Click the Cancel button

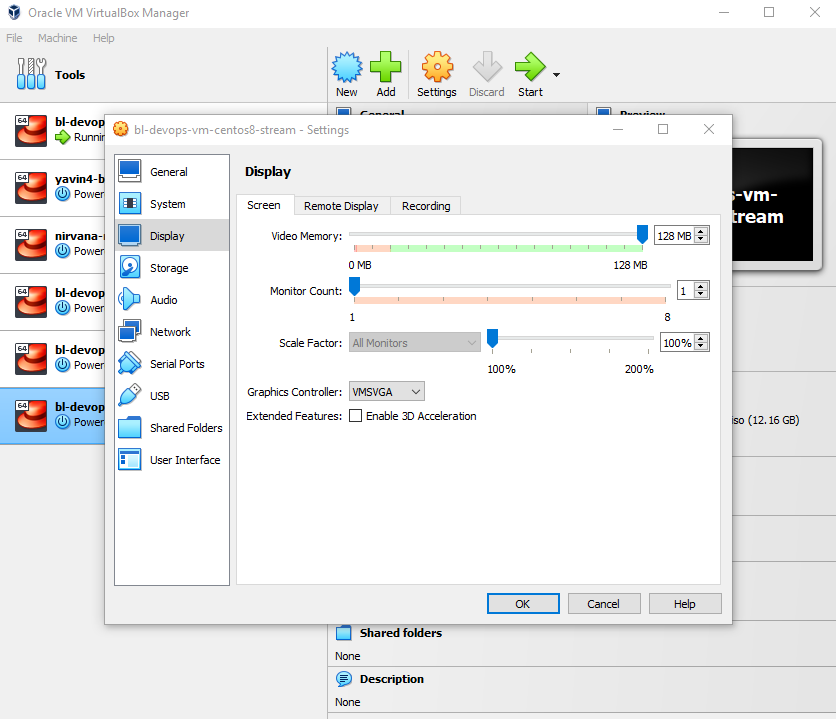tap(604, 604)
